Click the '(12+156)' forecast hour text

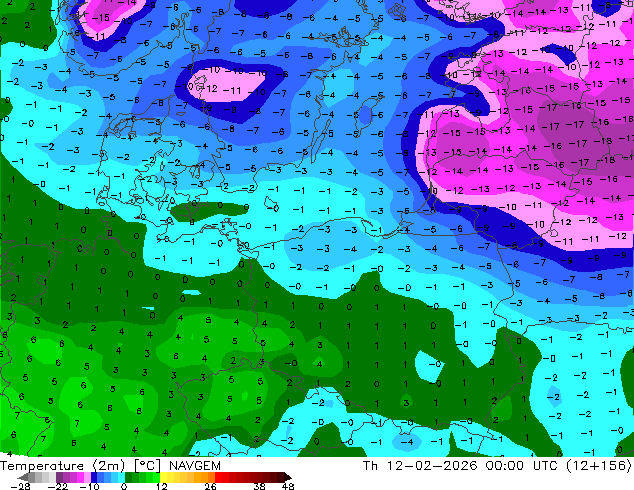point(599,466)
